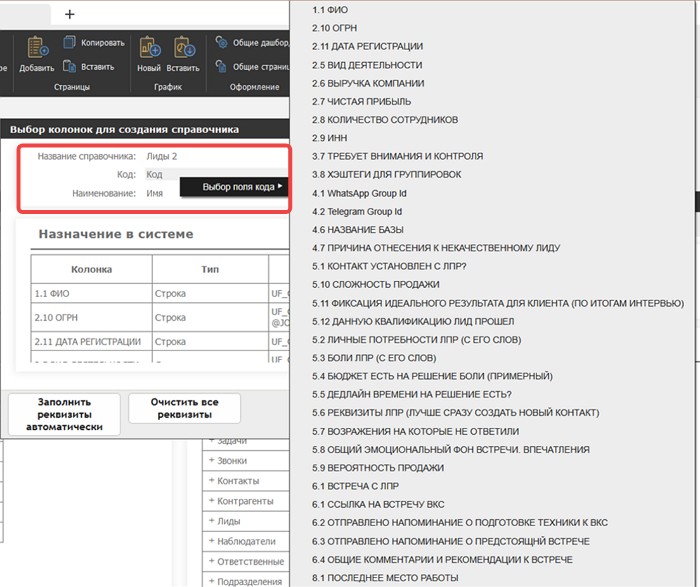Click the Вставить chart icon under График

coord(184,47)
